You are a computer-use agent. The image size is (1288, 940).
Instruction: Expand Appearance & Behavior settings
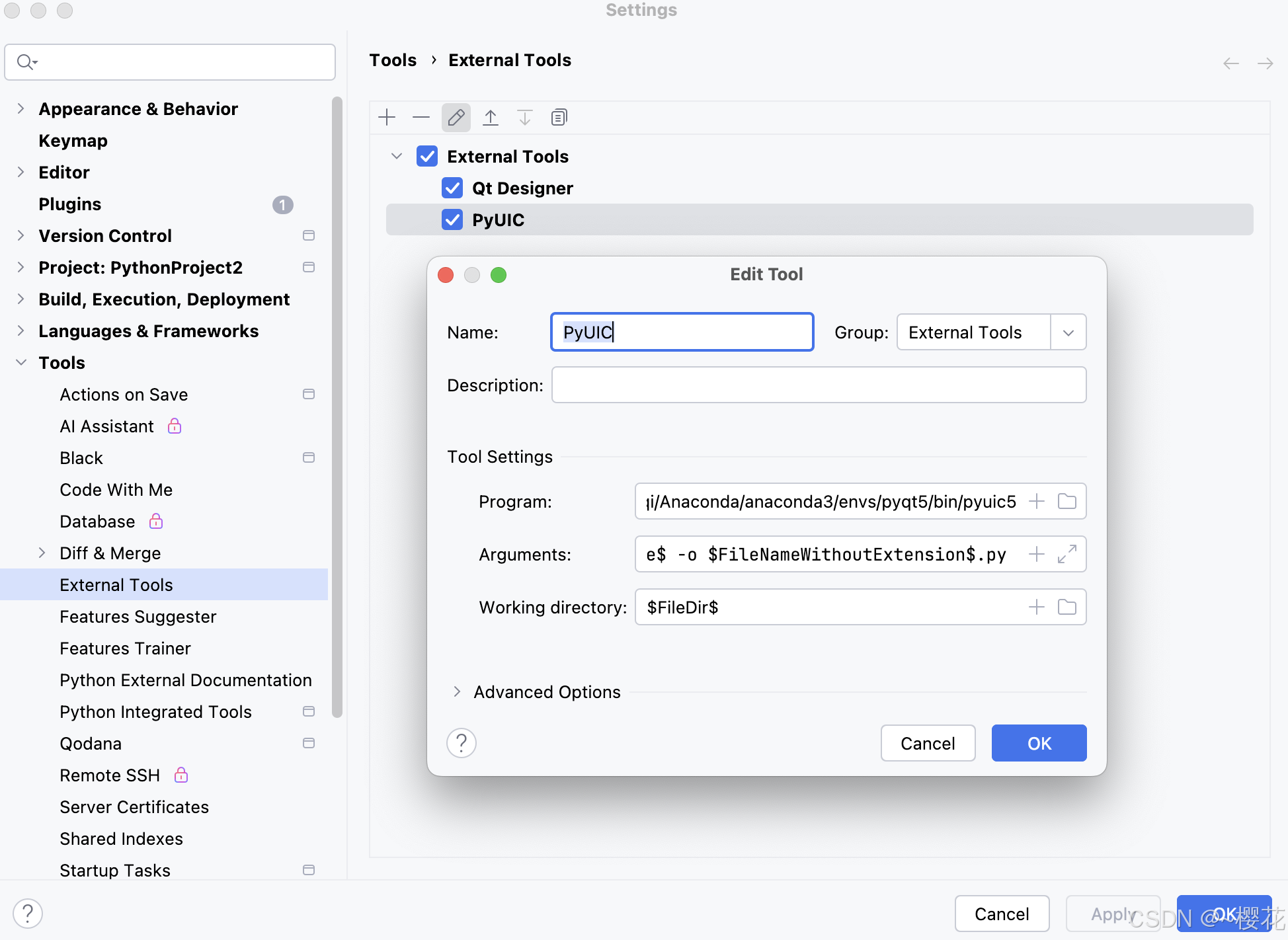[21, 109]
